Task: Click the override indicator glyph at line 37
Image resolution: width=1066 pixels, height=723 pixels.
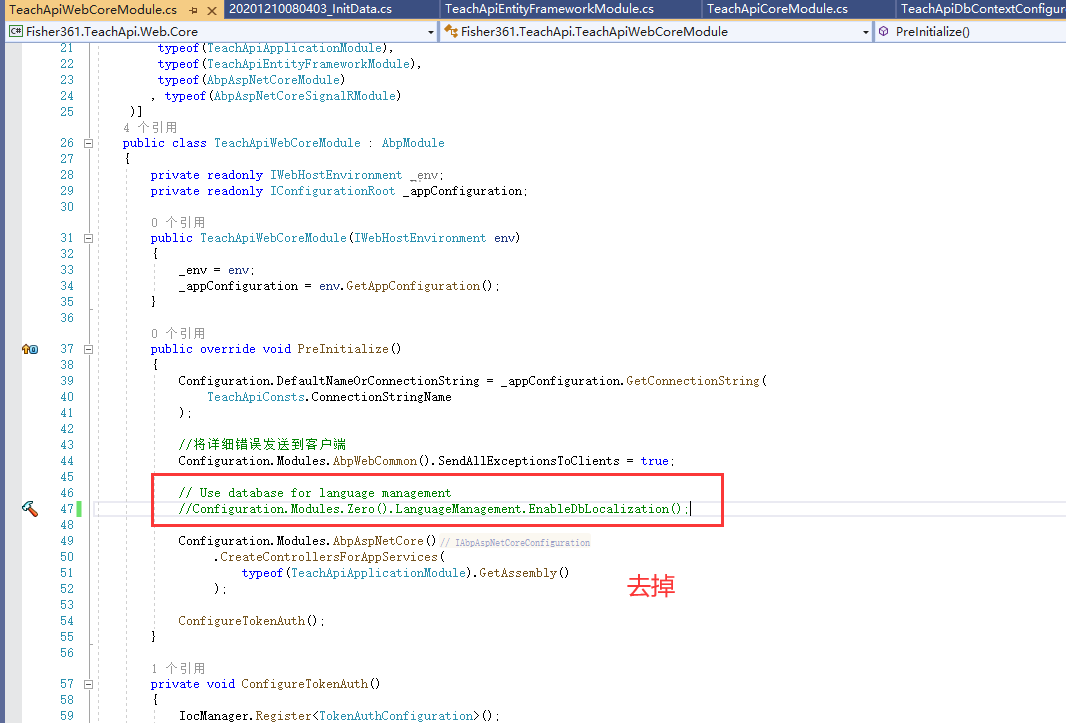Action: point(29,349)
